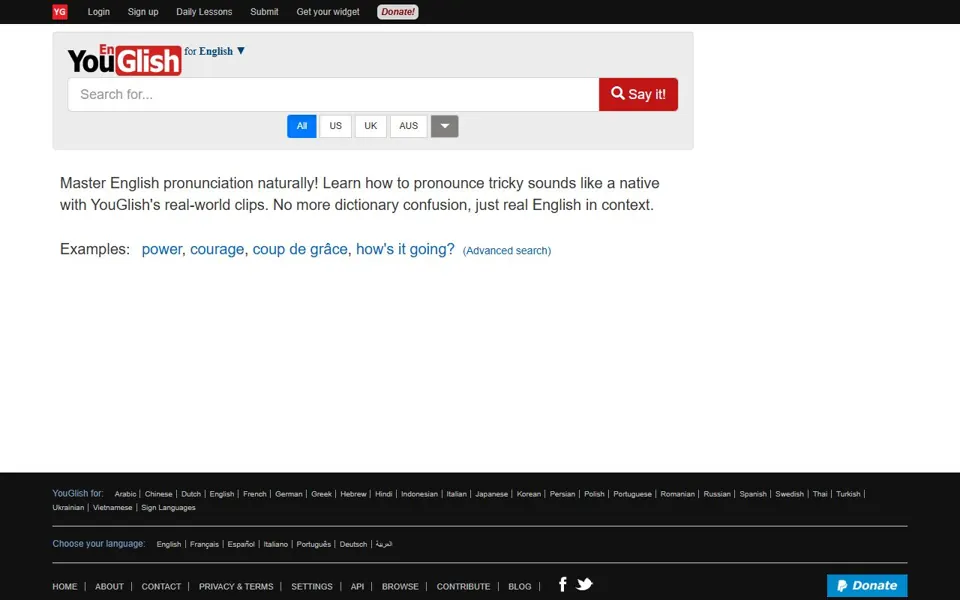Open YouGlish for Japanese

point(492,494)
